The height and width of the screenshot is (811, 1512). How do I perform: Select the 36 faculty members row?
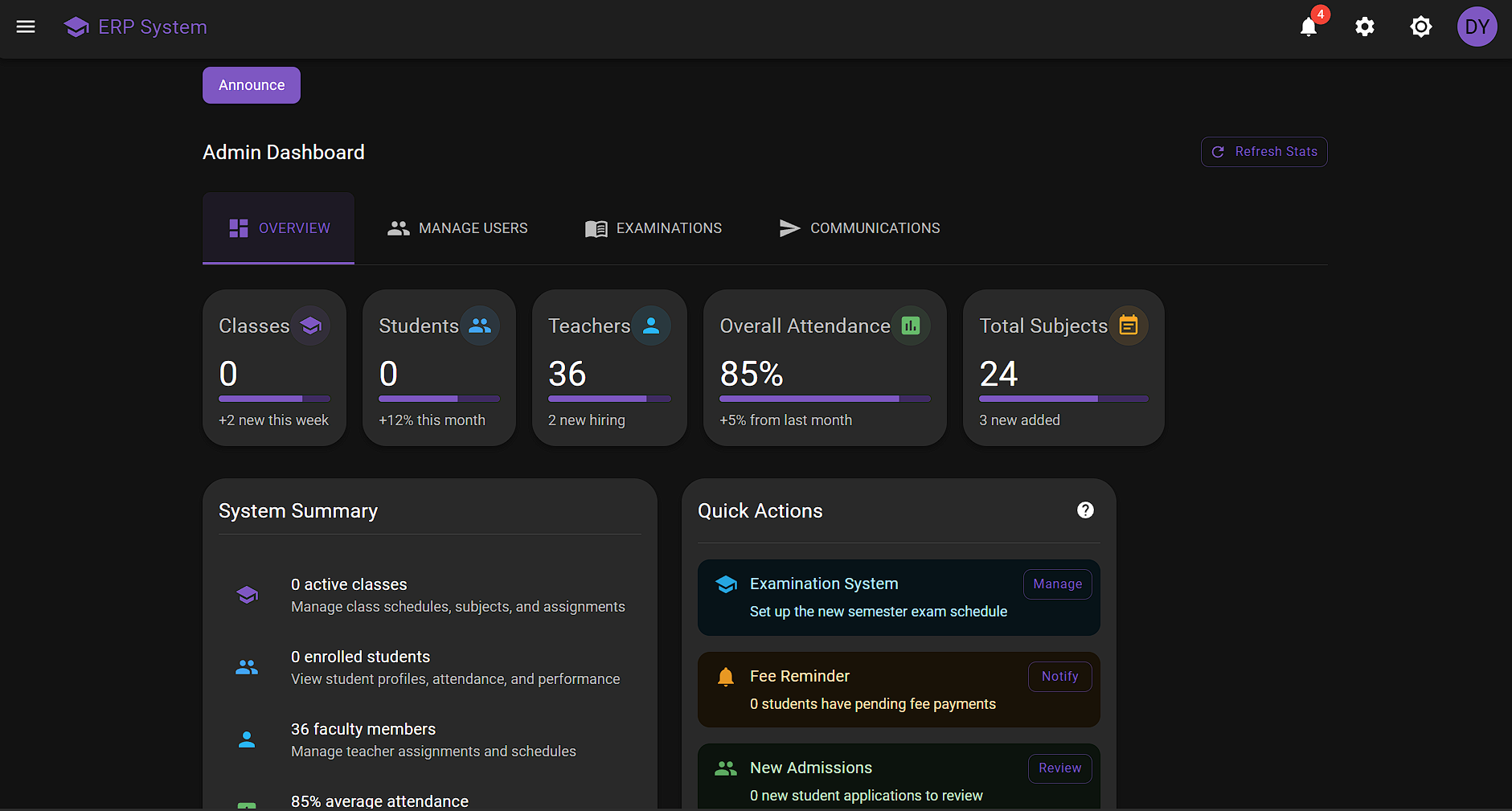point(430,739)
